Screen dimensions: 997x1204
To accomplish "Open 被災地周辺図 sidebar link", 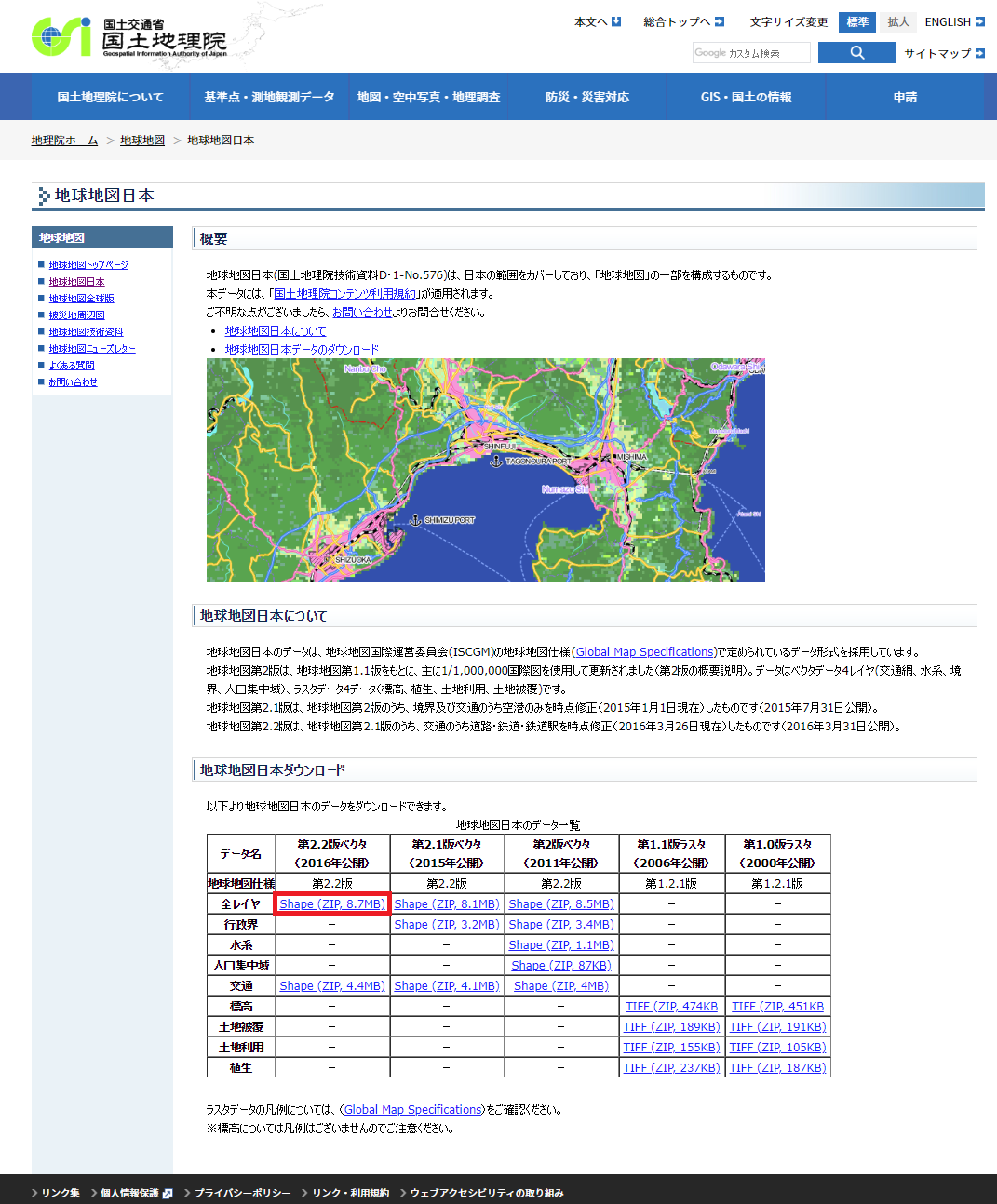I will tap(76, 315).
